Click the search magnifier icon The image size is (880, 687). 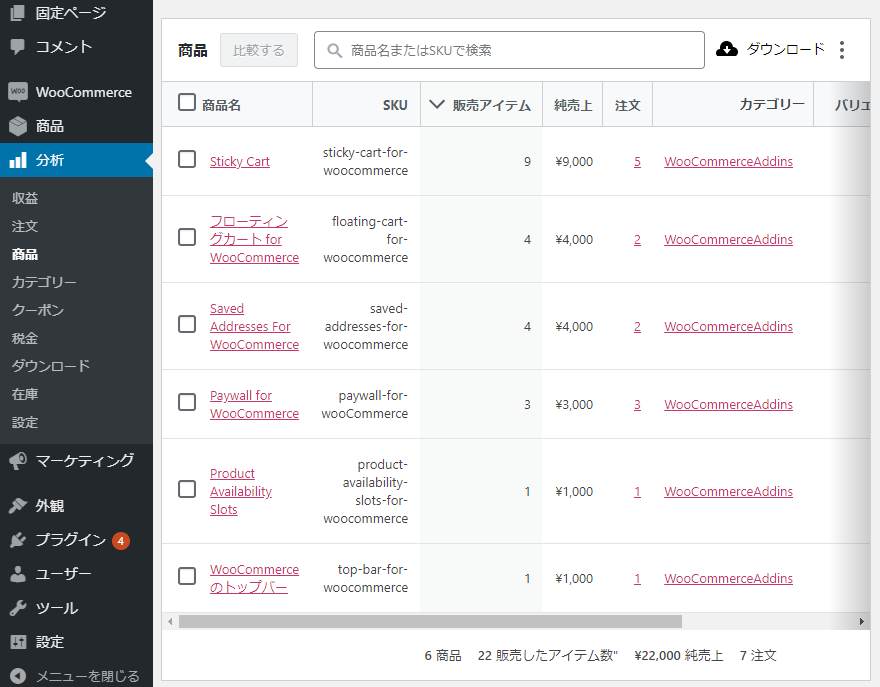click(x=334, y=51)
